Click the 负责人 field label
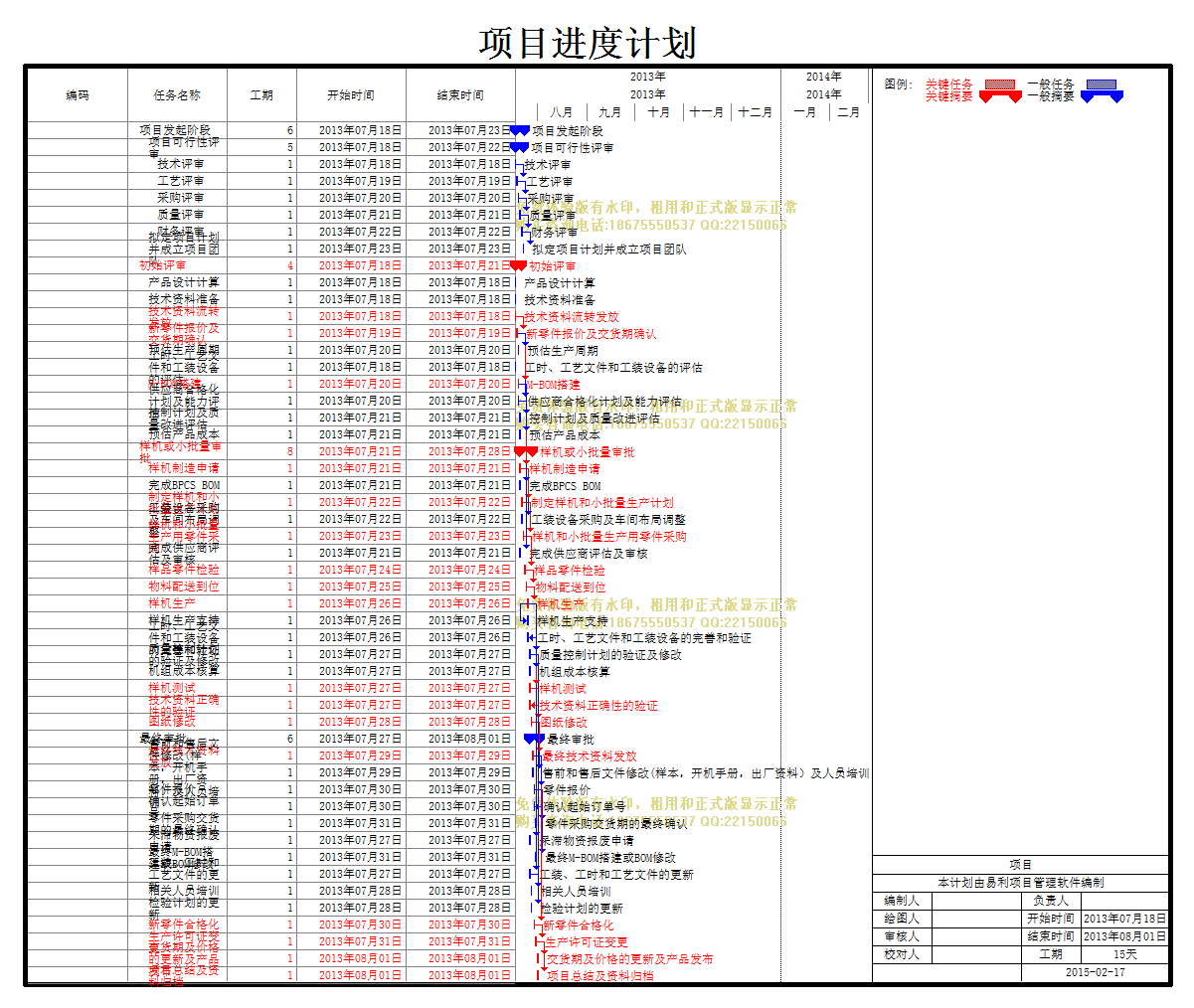The image size is (1194, 1008). (1051, 901)
